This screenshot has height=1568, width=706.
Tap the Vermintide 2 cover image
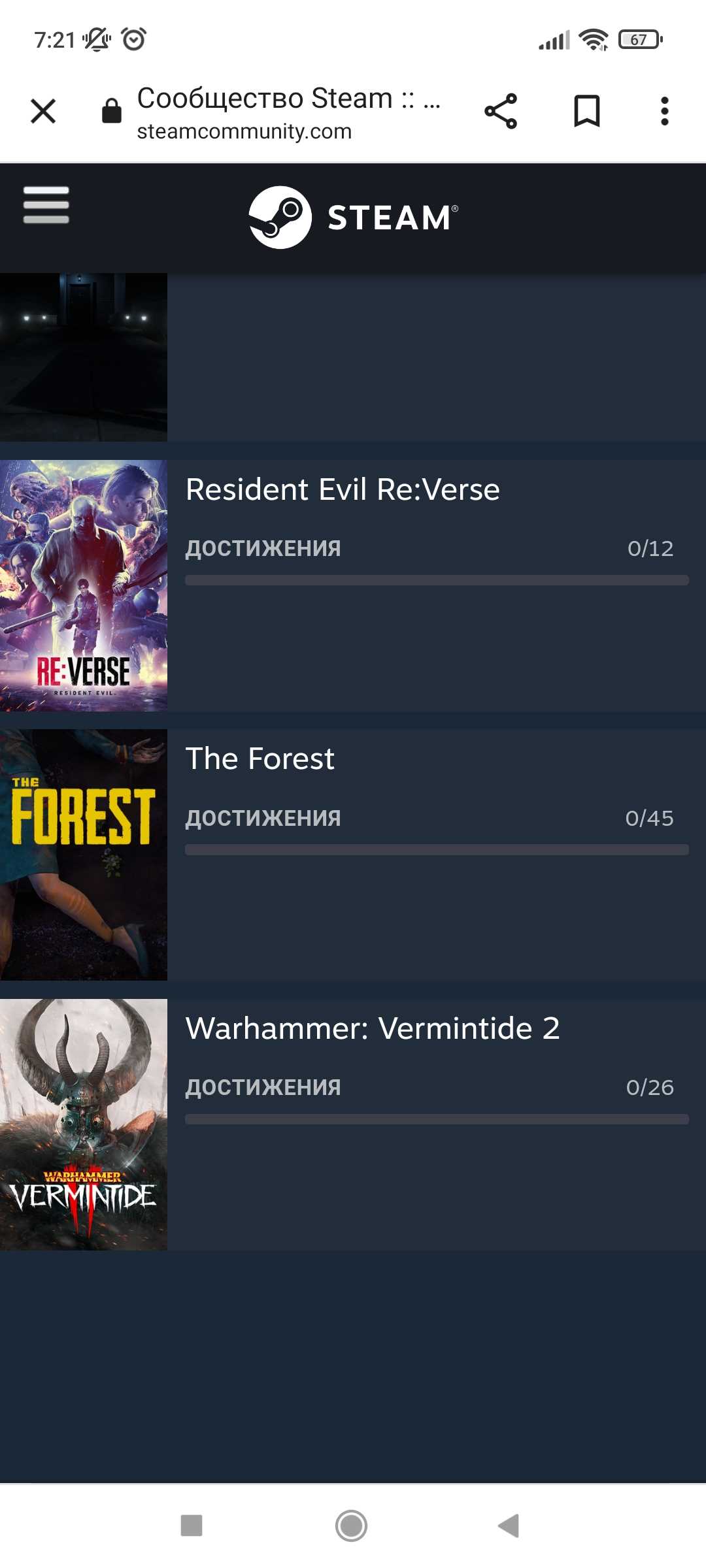(84, 1124)
